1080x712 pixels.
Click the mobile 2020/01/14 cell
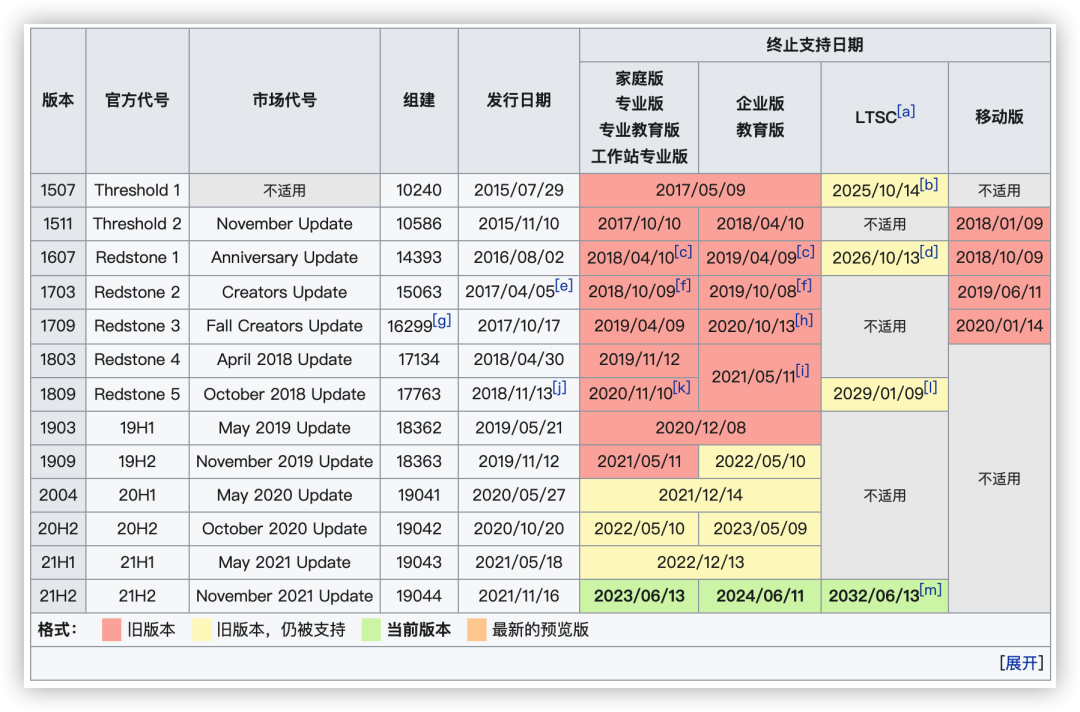[999, 326]
